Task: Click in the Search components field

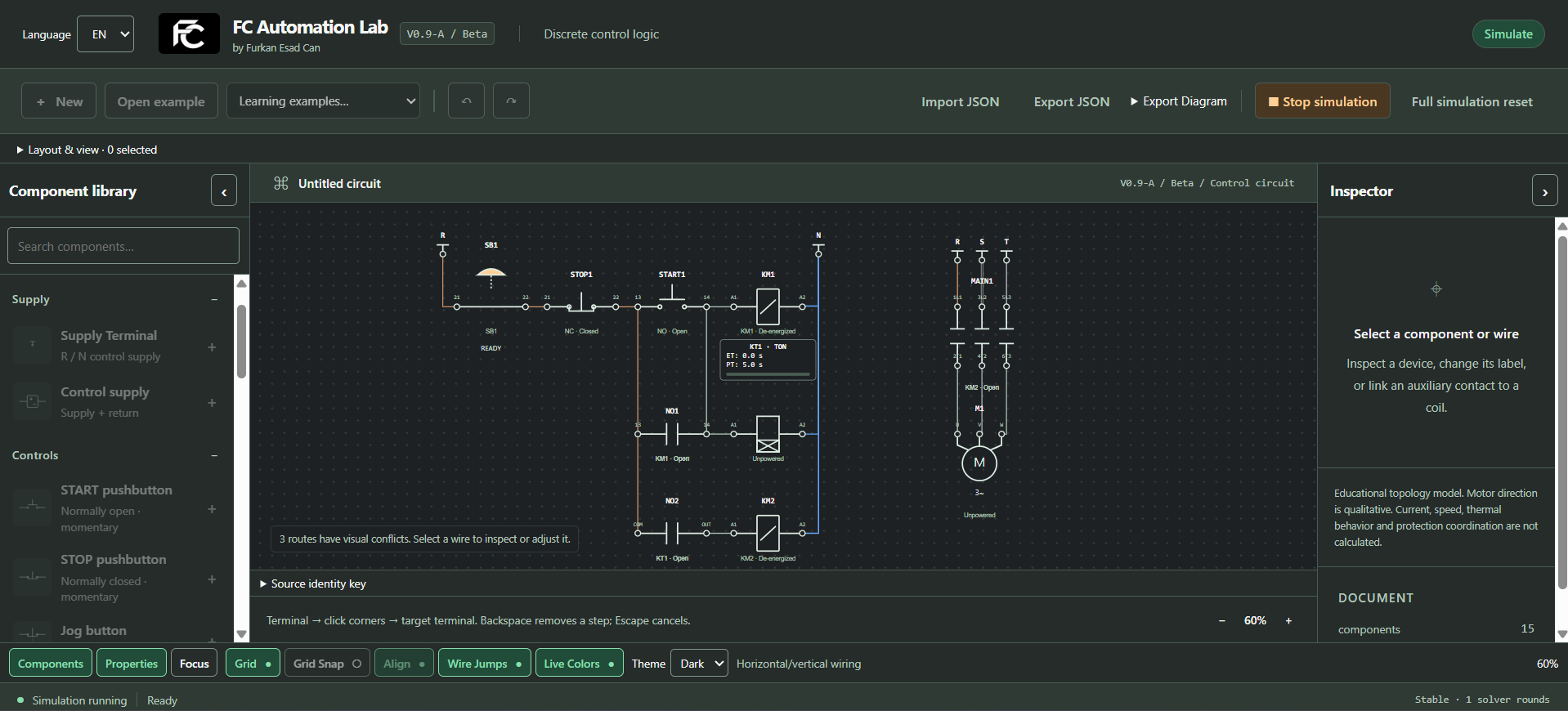Action: click(123, 246)
